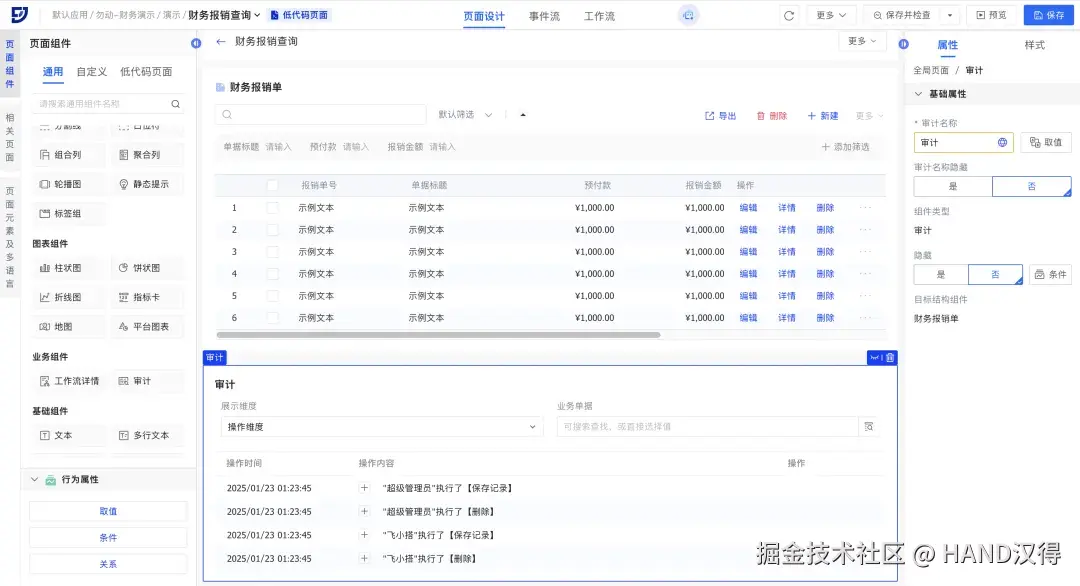
Task: Set 隐藏 option to 否
Action: (995, 275)
